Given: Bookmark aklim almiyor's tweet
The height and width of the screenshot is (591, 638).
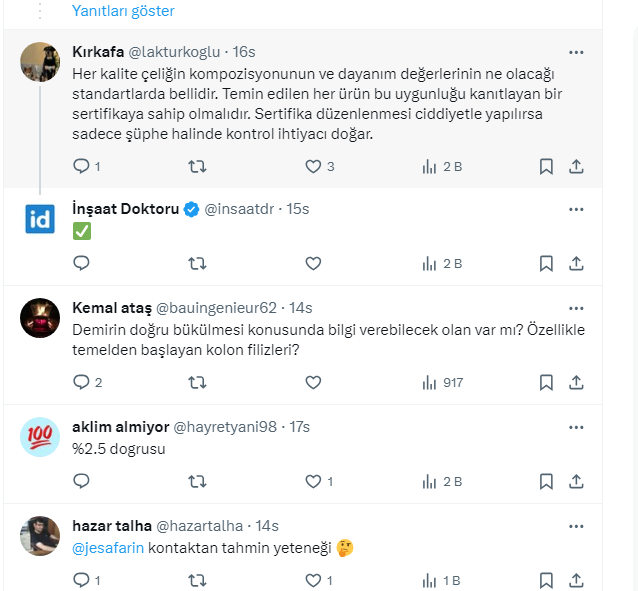Looking at the screenshot, I should [x=546, y=481].
